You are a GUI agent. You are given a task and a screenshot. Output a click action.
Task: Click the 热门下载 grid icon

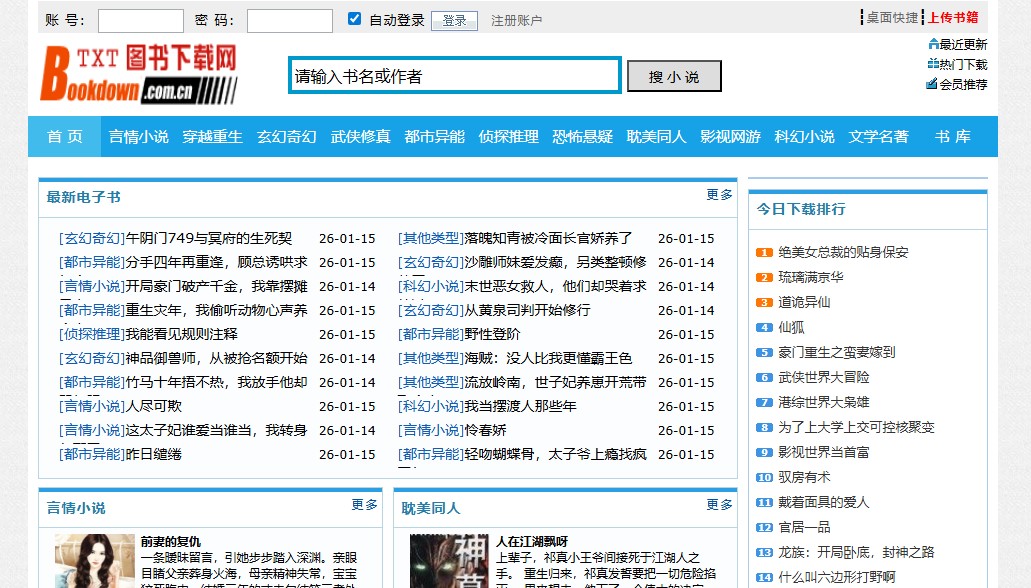click(932, 63)
